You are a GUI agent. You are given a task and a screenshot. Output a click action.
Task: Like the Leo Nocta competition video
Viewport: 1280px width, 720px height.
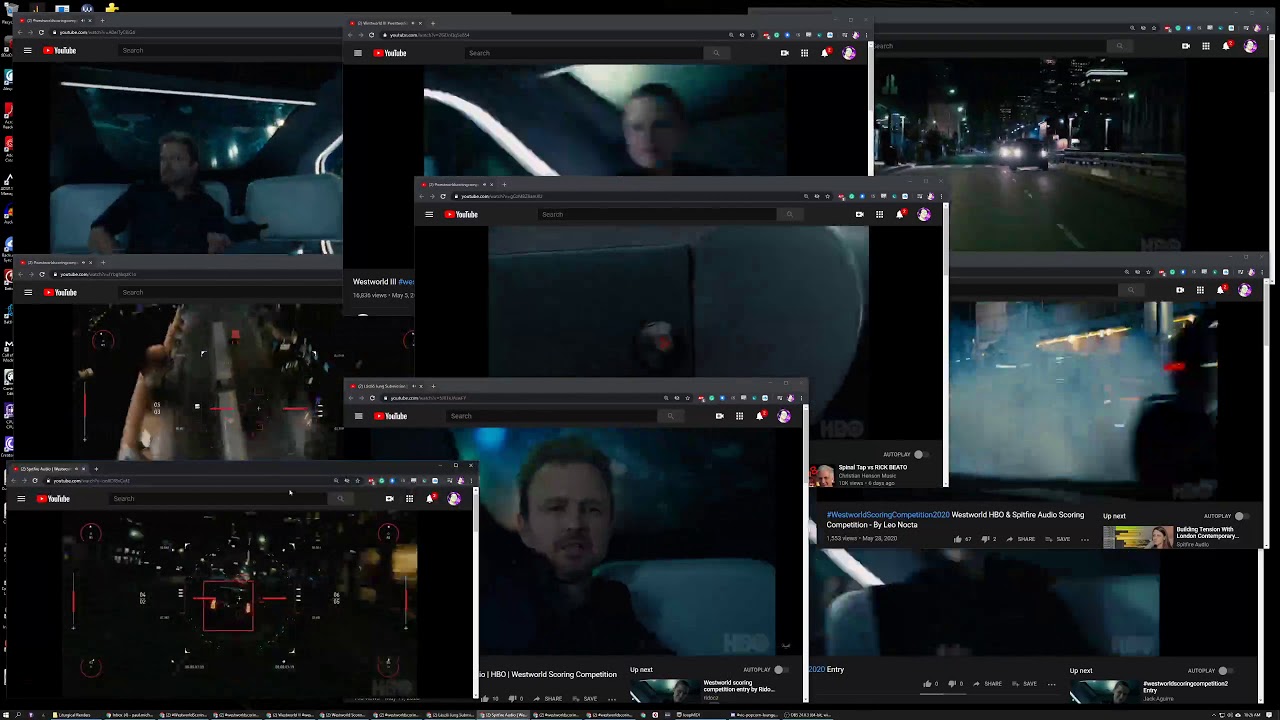958,539
